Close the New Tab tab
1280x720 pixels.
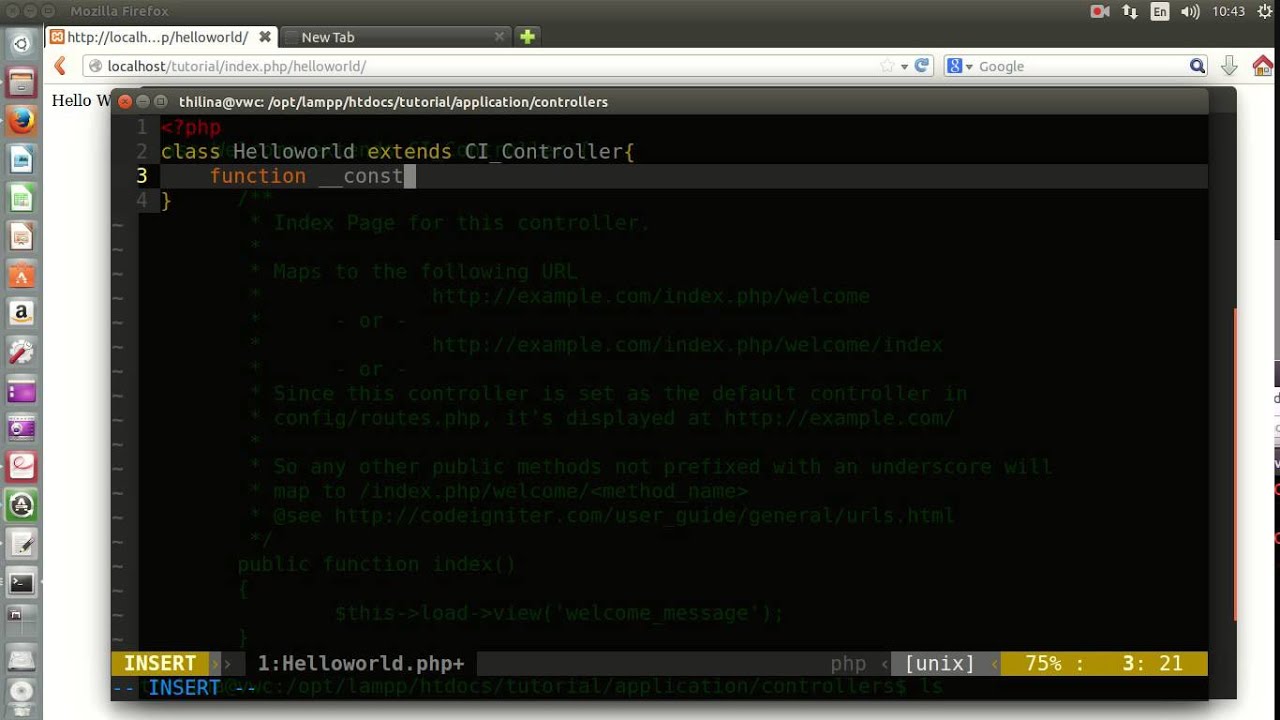click(499, 37)
